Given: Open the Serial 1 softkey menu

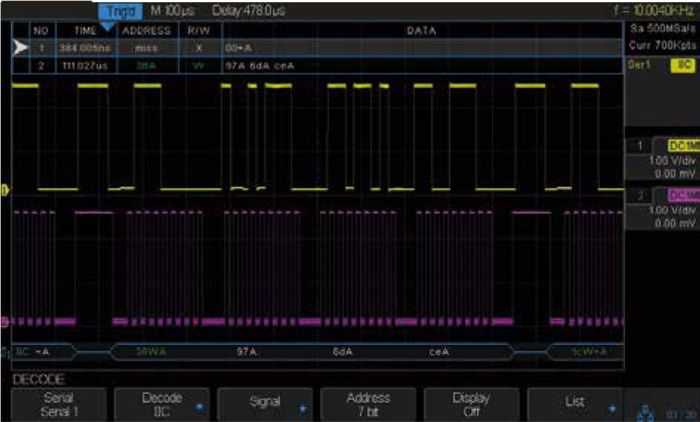Looking at the screenshot, I should click(x=59, y=405).
